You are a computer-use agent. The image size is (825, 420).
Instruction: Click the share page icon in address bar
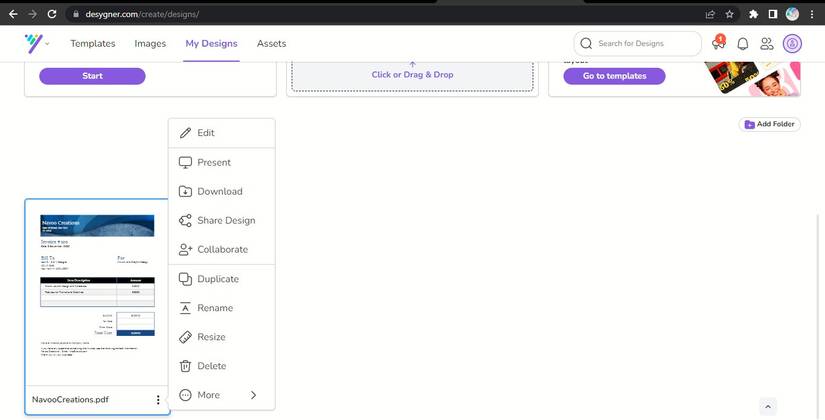[710, 14]
